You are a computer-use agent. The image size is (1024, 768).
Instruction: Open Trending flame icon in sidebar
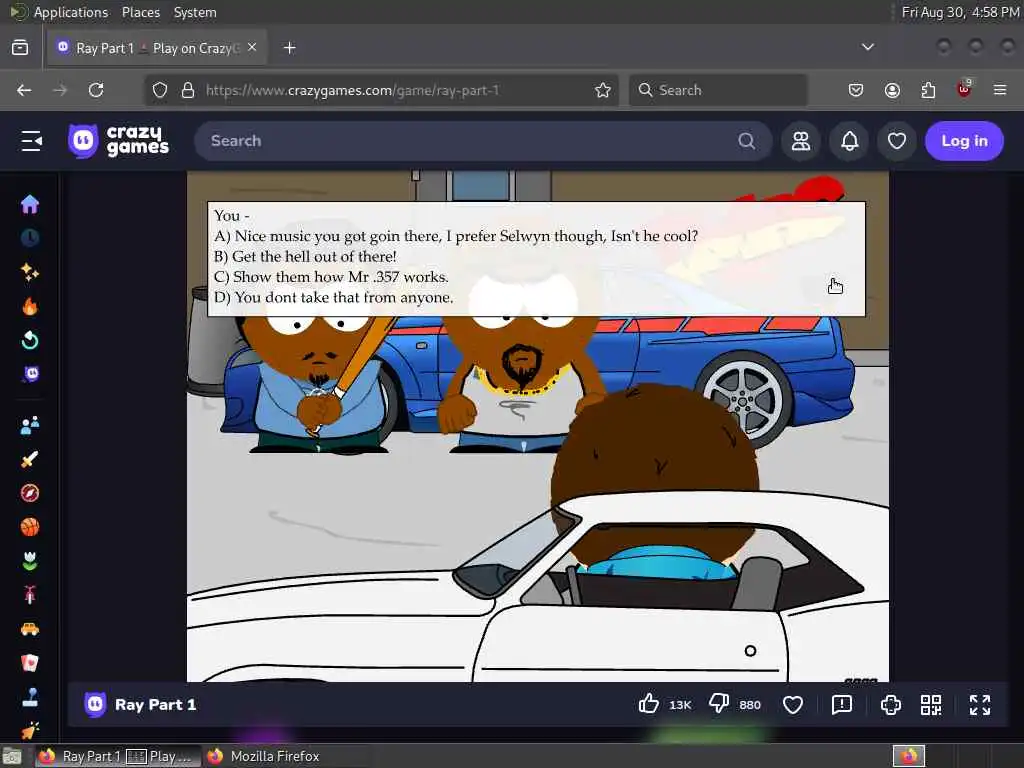[30, 306]
